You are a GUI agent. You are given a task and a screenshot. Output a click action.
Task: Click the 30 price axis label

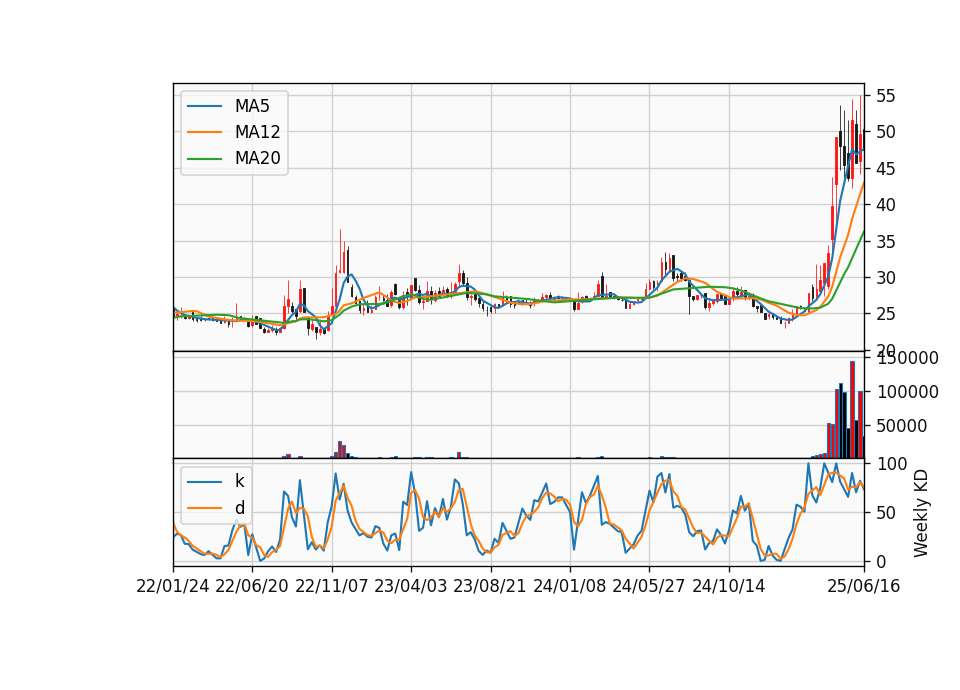tap(886, 277)
